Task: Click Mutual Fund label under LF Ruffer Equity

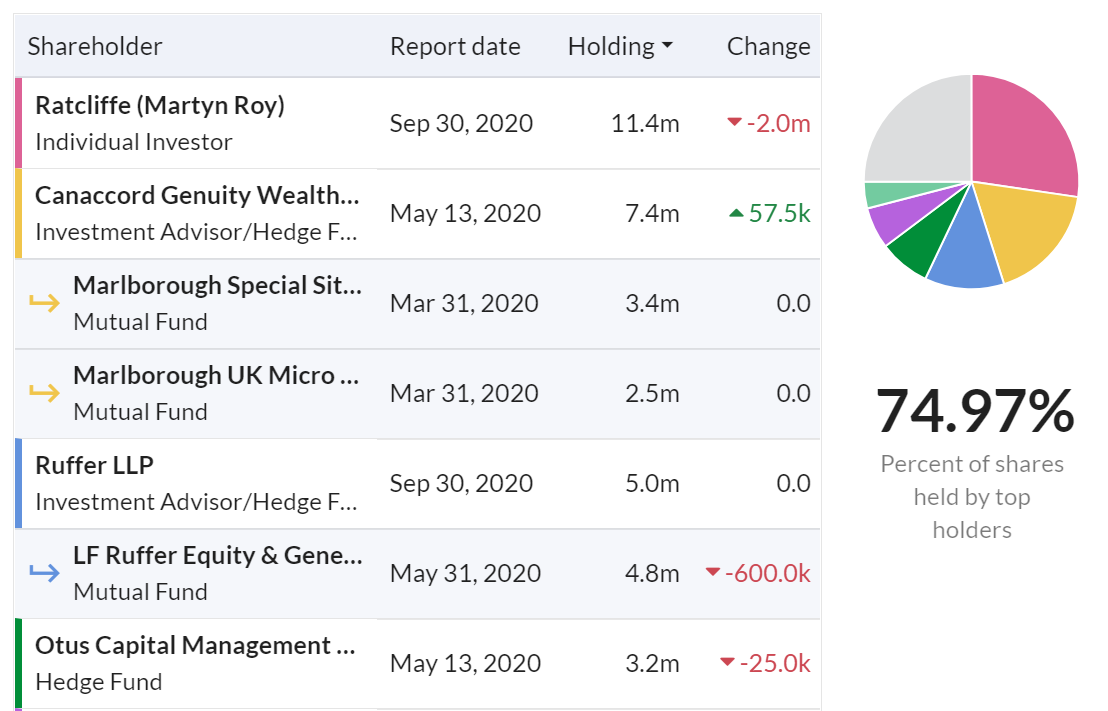Action: pos(141,592)
